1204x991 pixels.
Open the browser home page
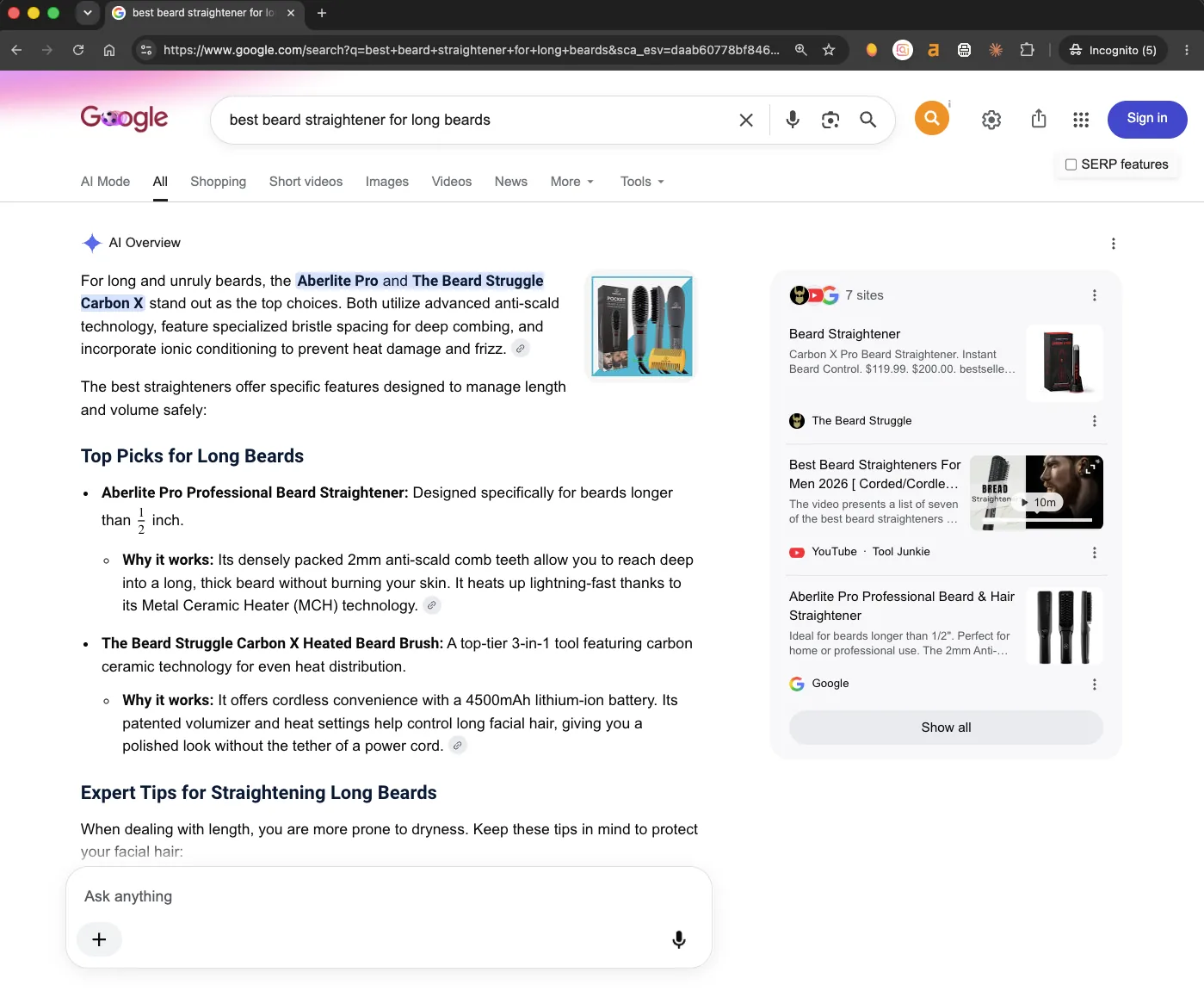[x=109, y=50]
